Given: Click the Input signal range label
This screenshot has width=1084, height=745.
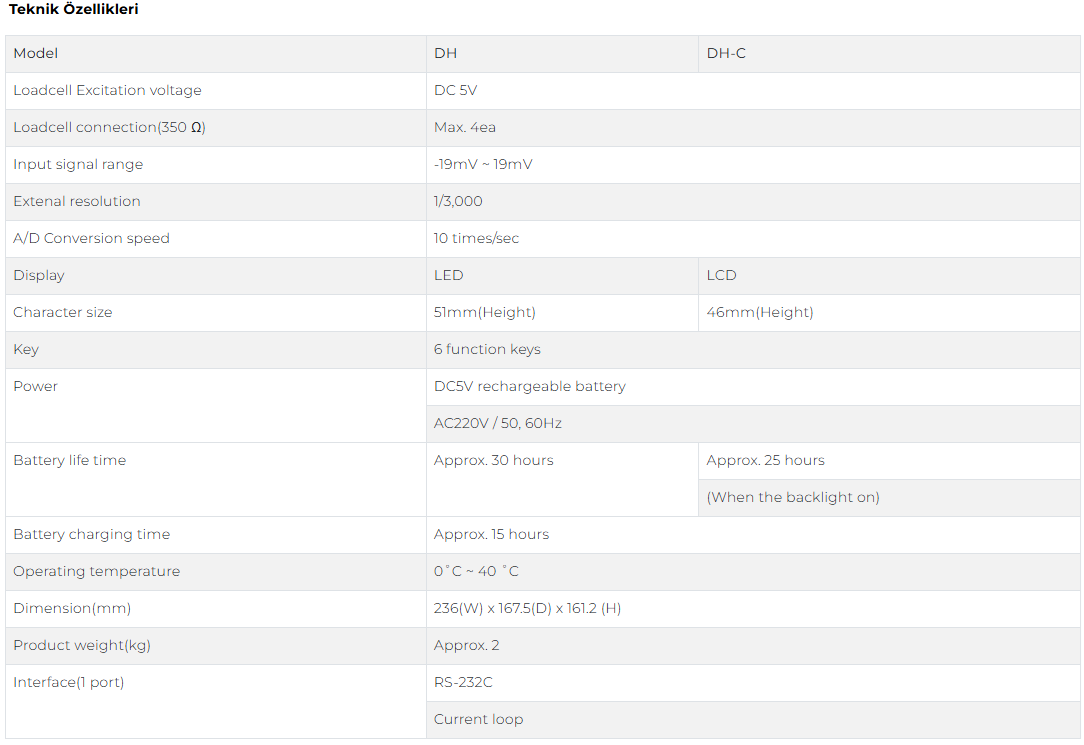Looking at the screenshot, I should point(78,165).
